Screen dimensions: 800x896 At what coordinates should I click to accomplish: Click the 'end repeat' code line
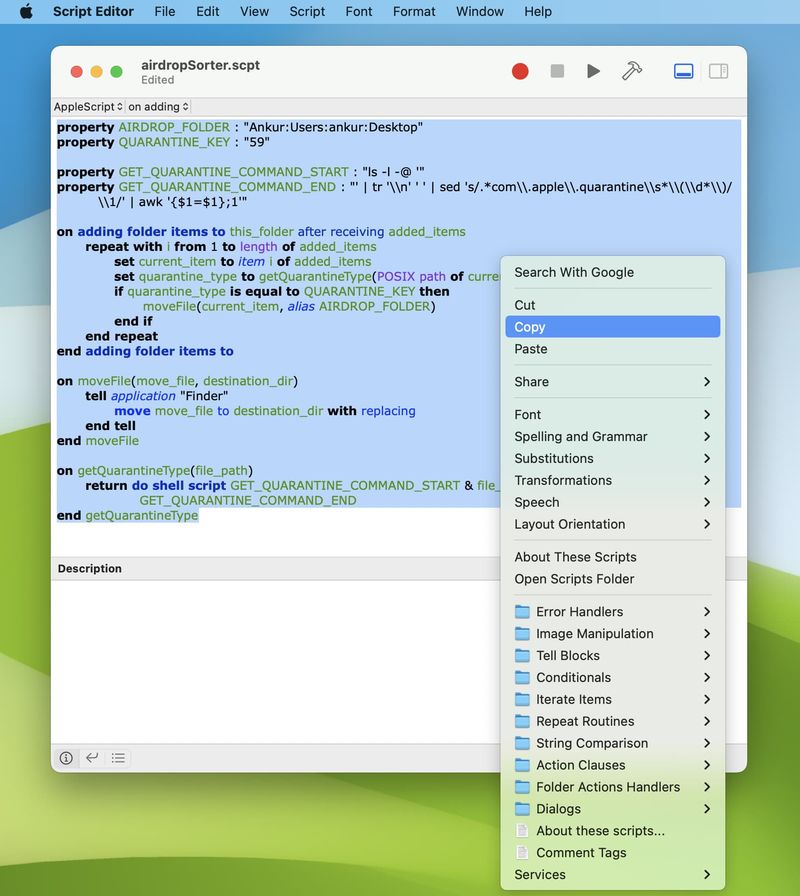[122, 336]
